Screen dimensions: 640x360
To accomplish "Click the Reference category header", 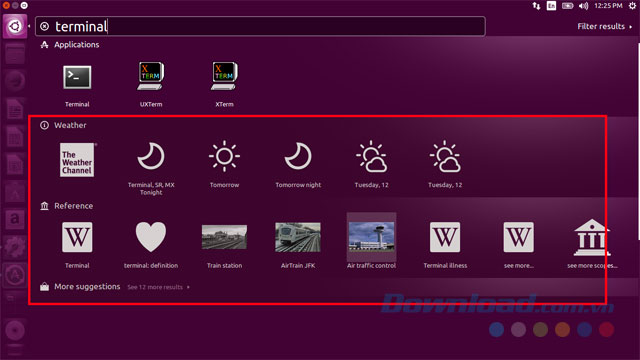I will 67,206.
